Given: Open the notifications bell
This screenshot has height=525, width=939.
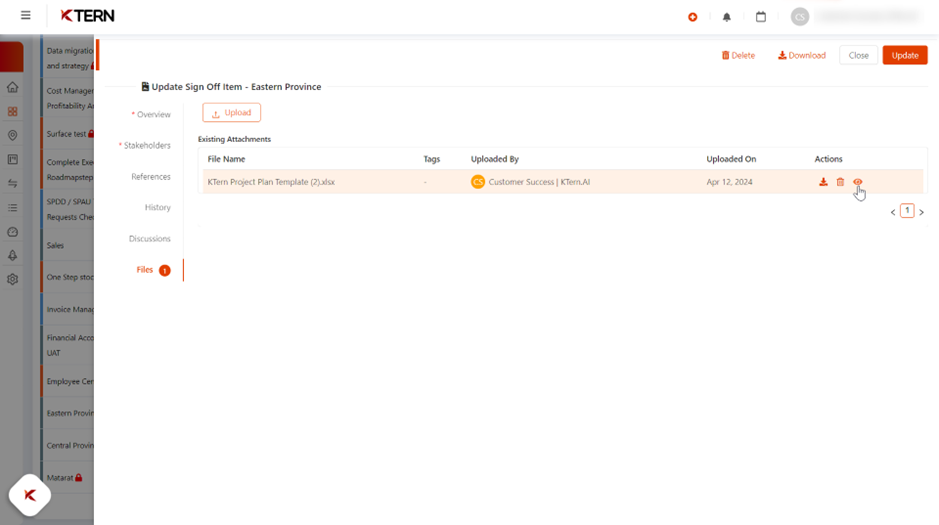Looking at the screenshot, I should [727, 17].
